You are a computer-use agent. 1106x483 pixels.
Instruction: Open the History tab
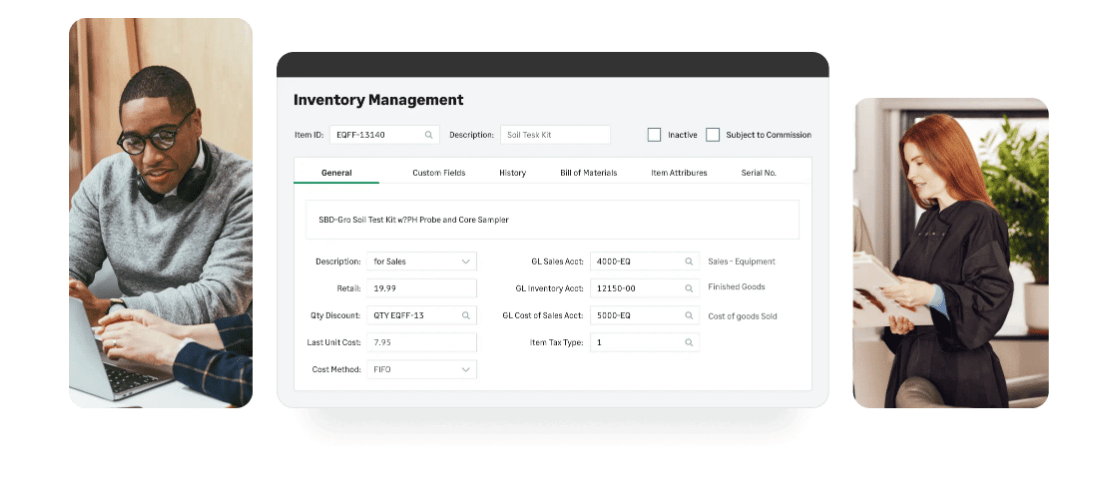512,173
